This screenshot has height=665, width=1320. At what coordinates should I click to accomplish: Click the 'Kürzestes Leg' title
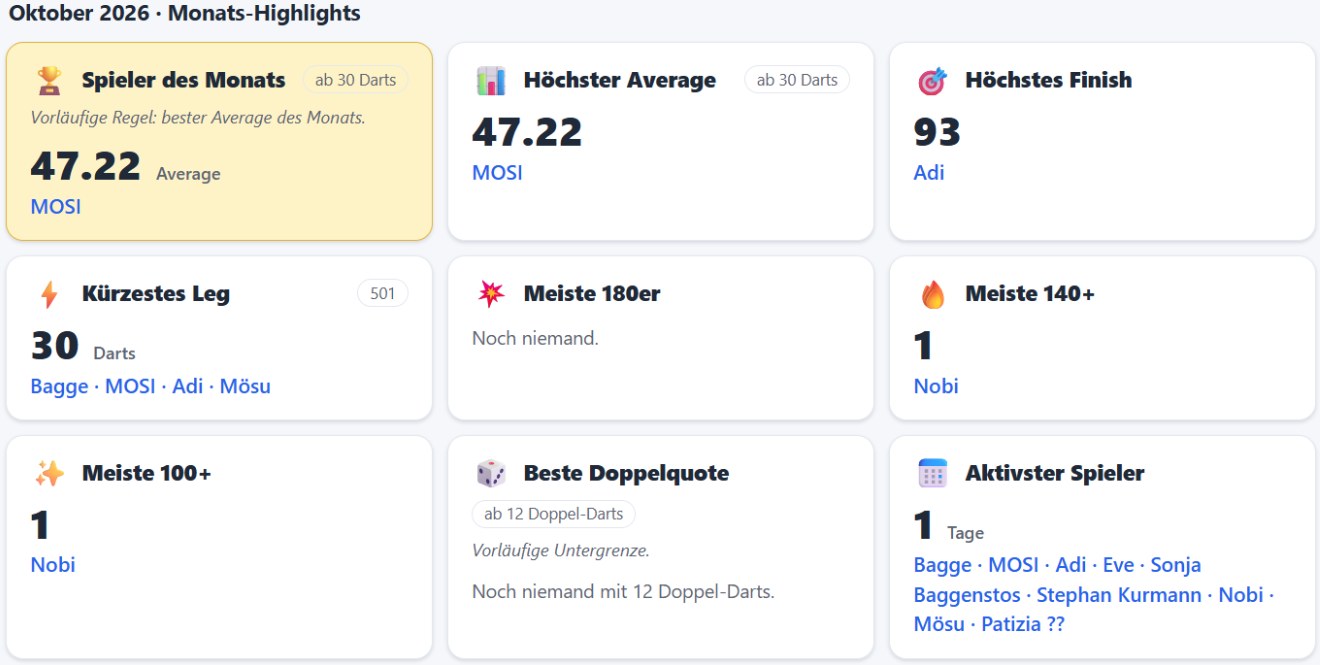[x=156, y=294]
